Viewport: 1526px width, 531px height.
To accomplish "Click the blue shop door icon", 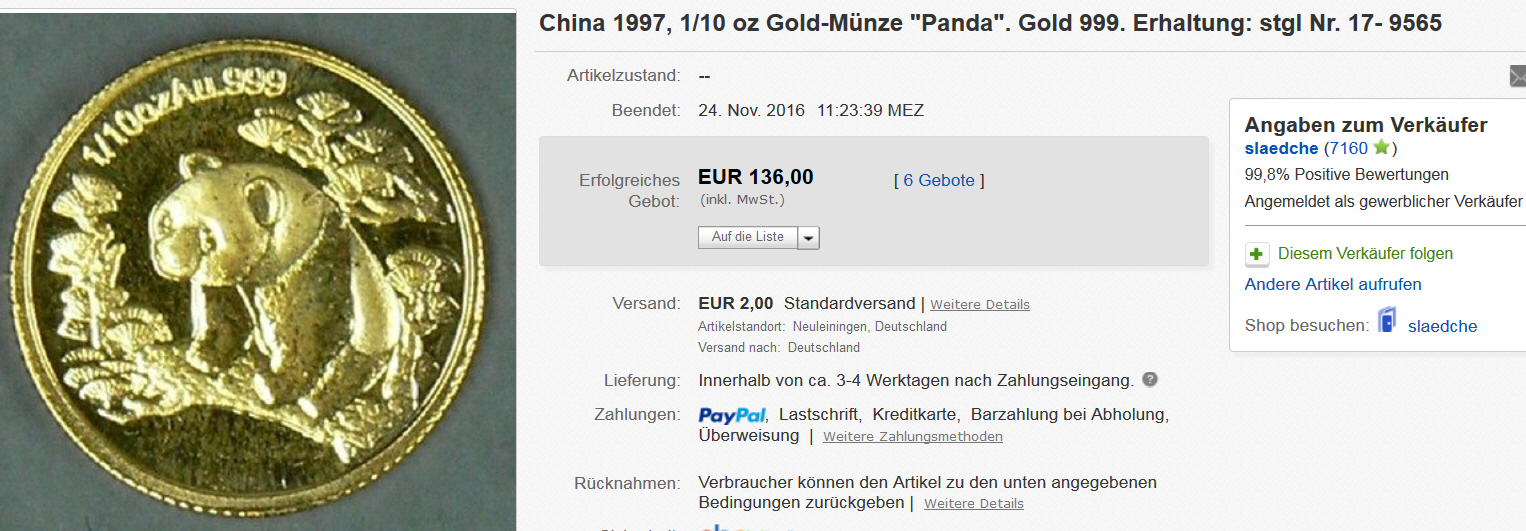I will (1387, 322).
